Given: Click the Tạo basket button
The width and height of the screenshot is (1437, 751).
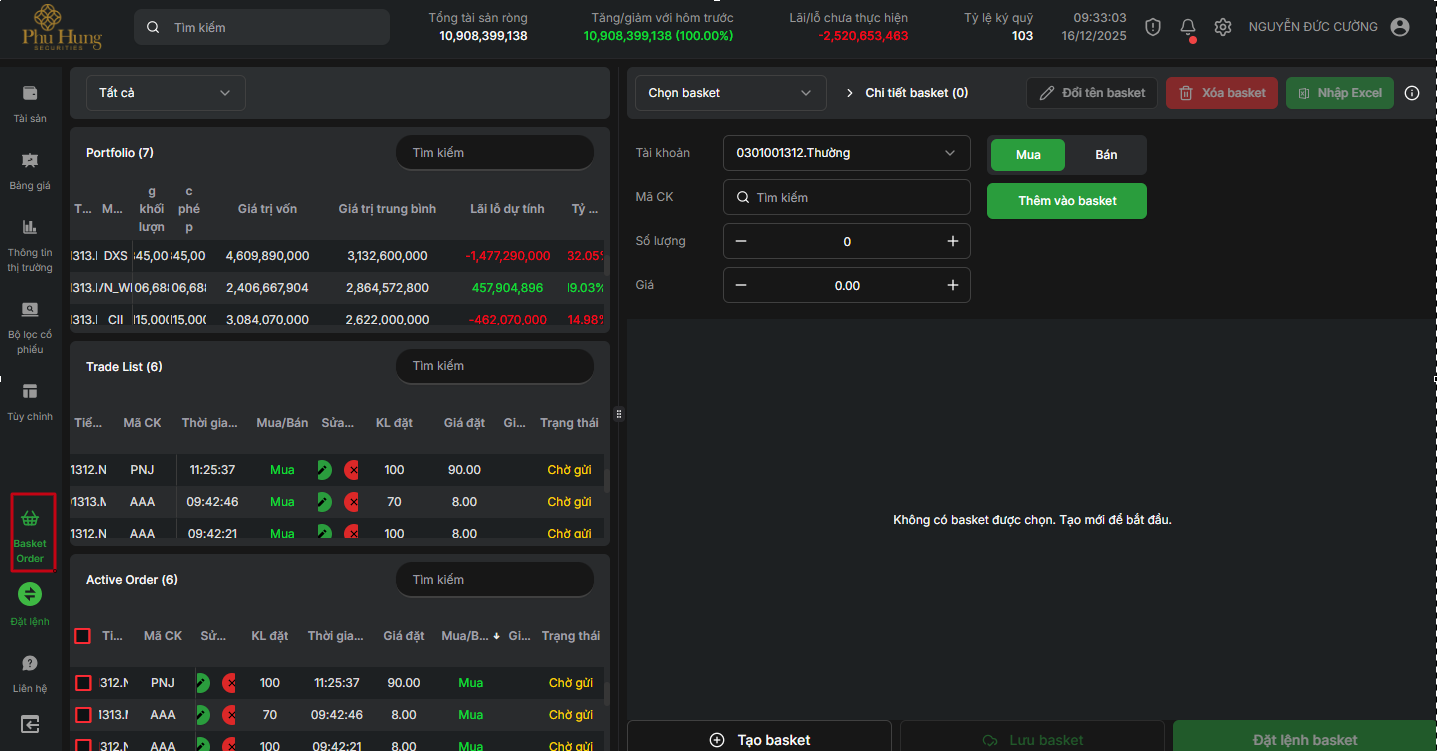Looking at the screenshot, I should pyautogui.click(x=759, y=739).
